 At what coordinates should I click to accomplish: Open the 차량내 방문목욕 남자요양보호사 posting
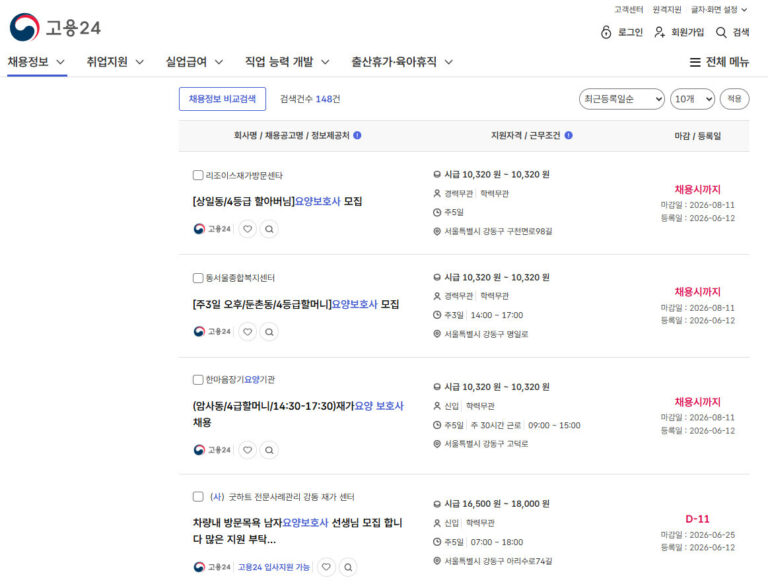(x=297, y=531)
